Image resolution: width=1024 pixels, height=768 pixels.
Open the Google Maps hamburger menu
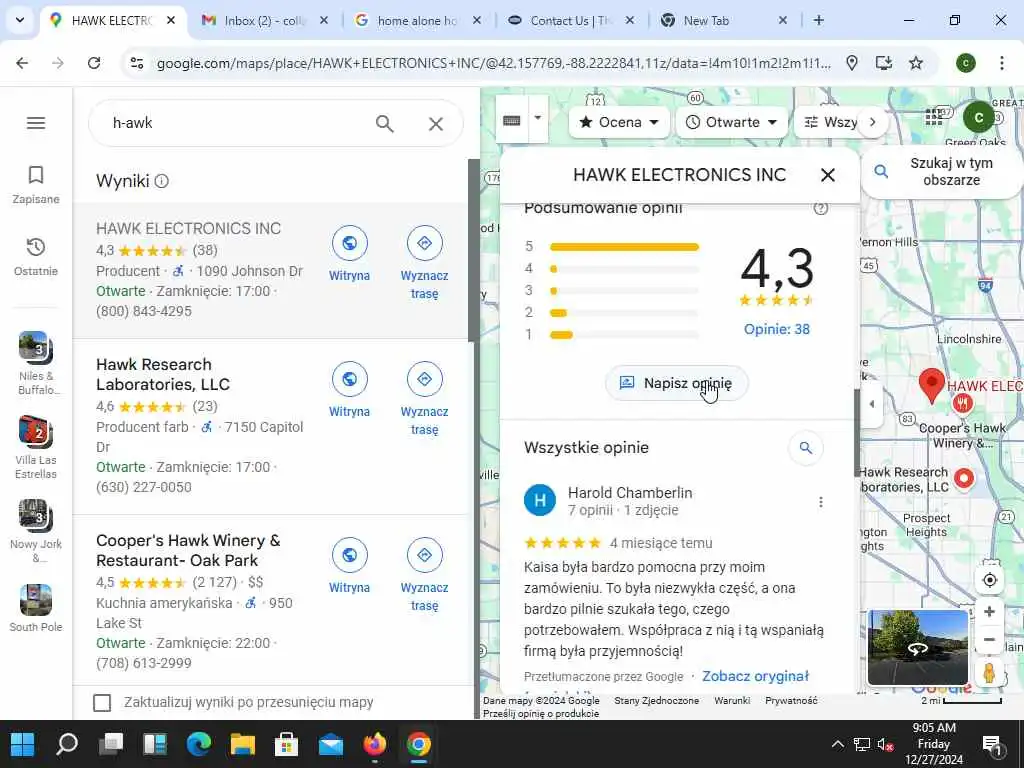(36, 123)
